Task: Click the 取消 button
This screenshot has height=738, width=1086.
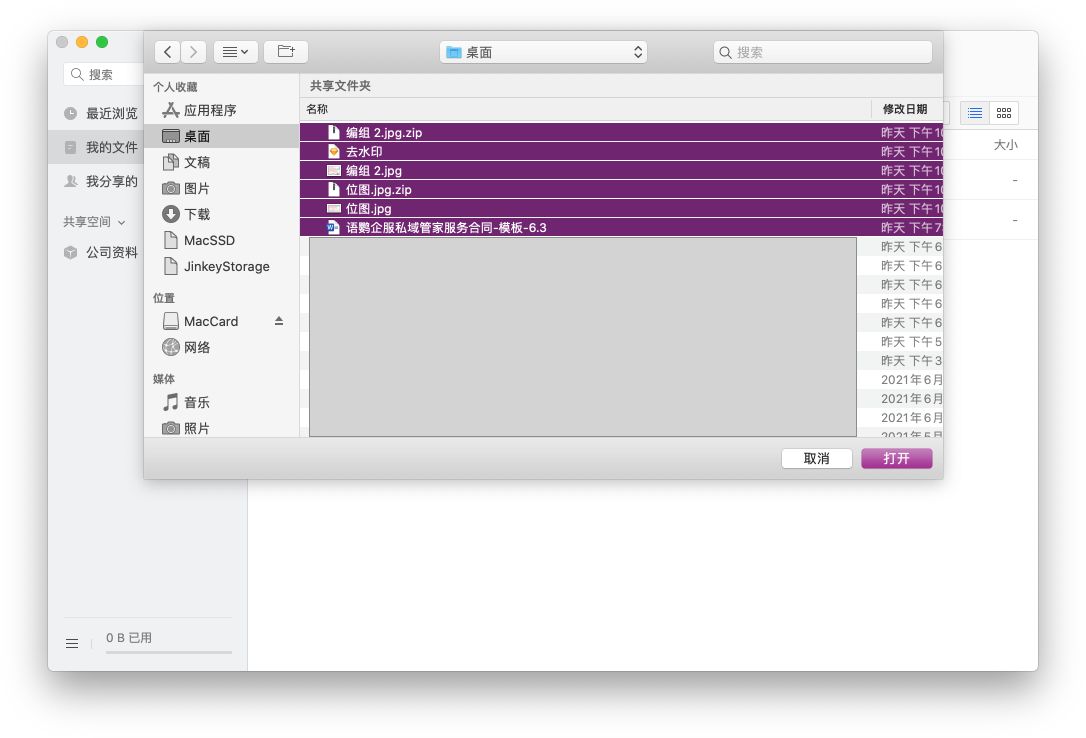Action: [x=816, y=458]
